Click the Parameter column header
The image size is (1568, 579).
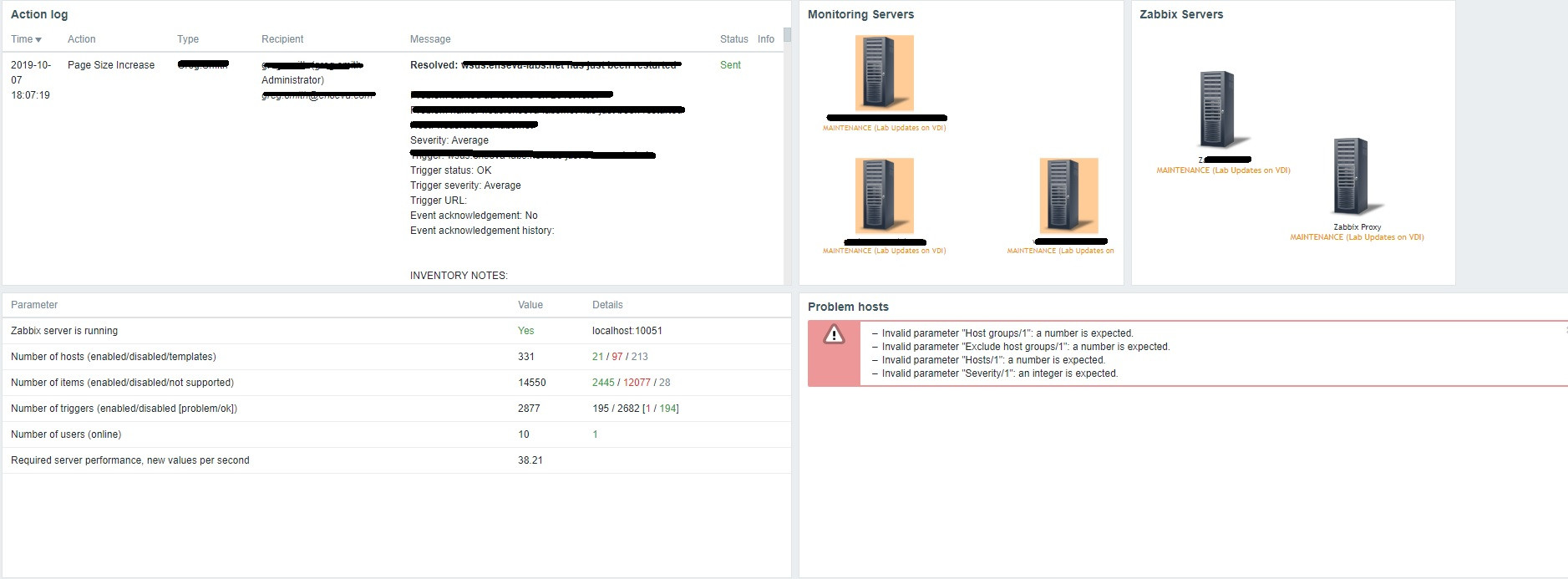34,305
